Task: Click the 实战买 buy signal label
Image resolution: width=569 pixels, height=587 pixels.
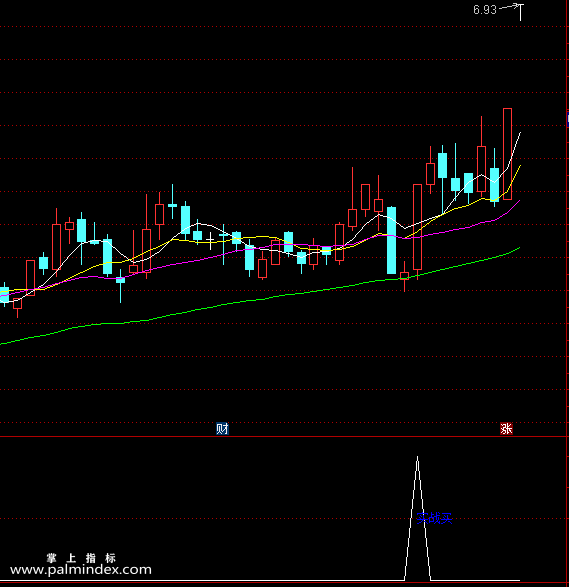Action: pyautogui.click(x=434, y=518)
